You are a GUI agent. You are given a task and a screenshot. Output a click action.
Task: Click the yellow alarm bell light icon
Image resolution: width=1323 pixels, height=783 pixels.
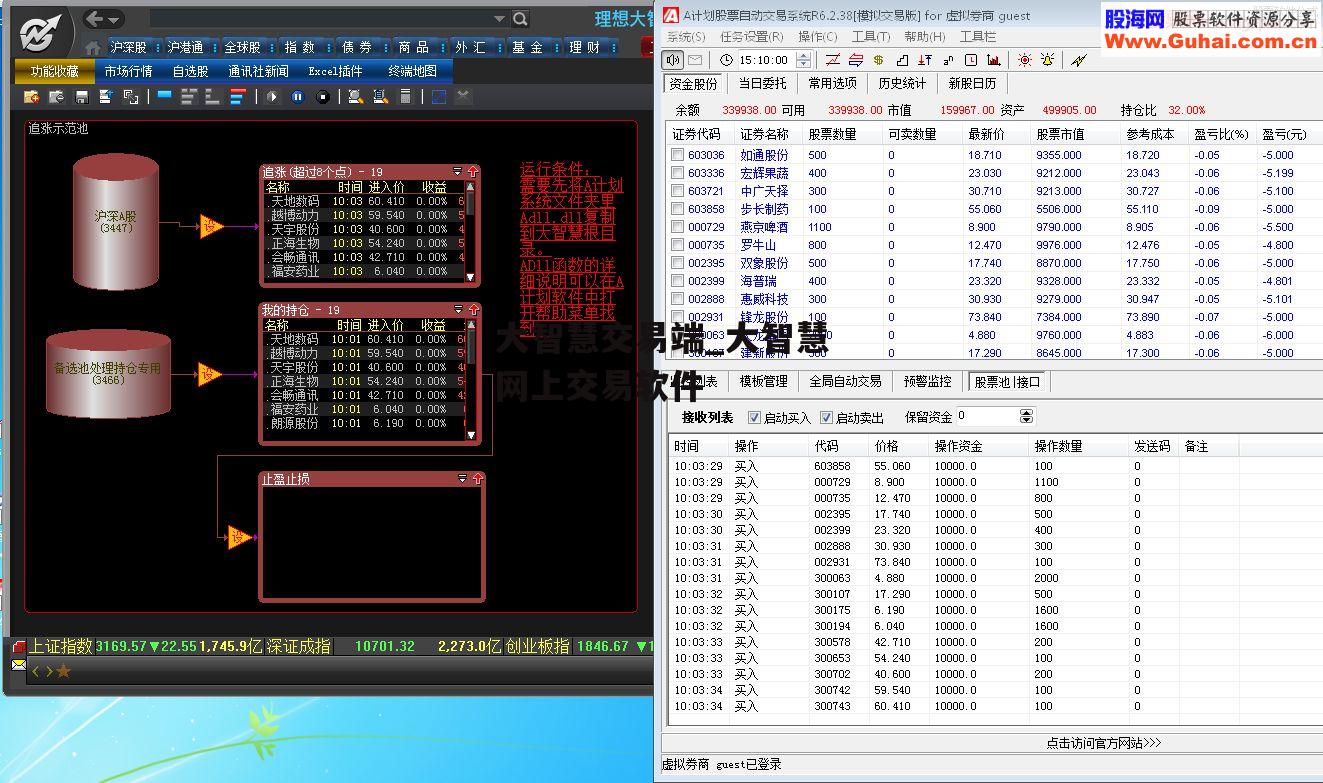1047,60
